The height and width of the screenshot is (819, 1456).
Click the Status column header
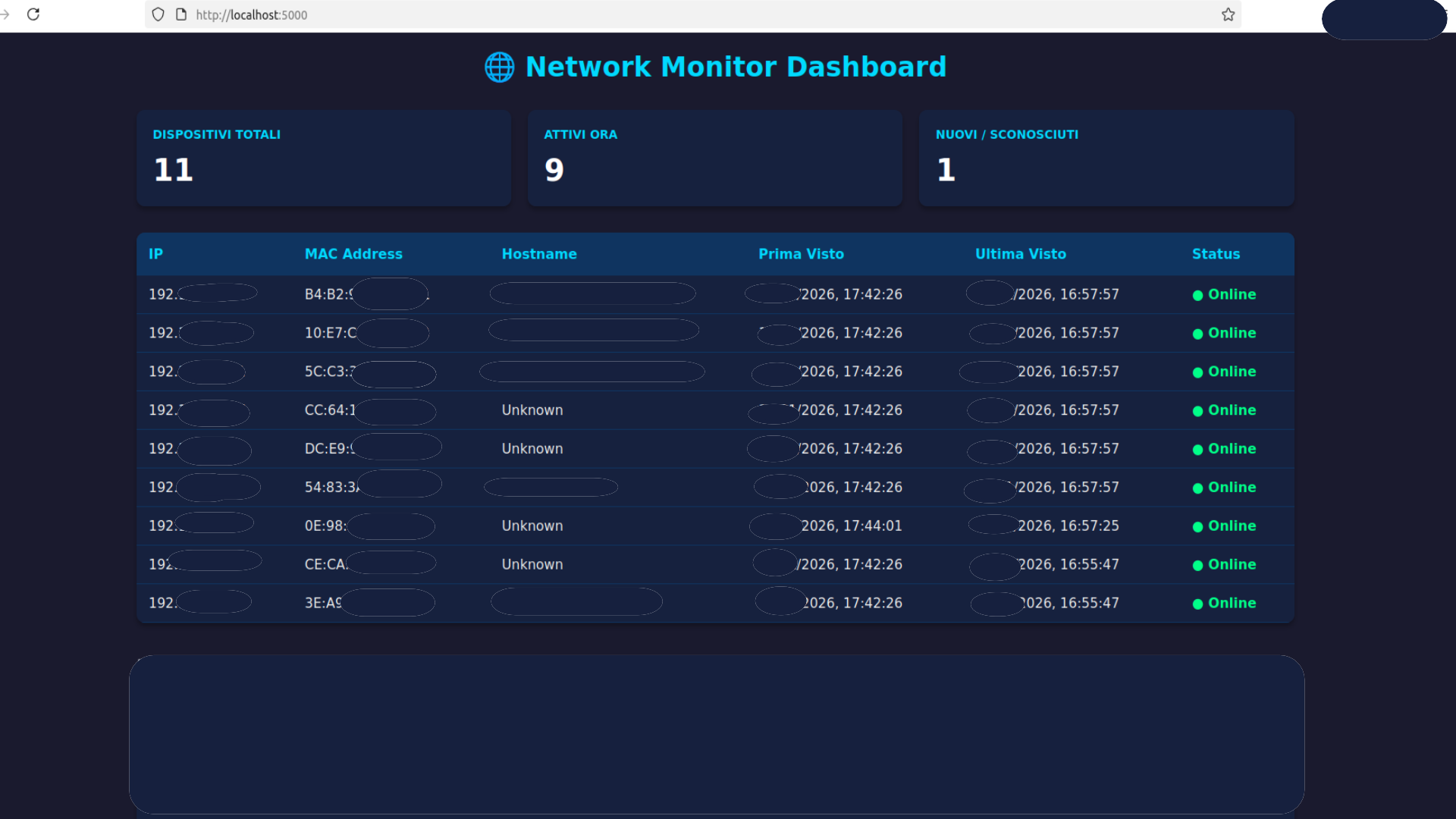click(1216, 254)
